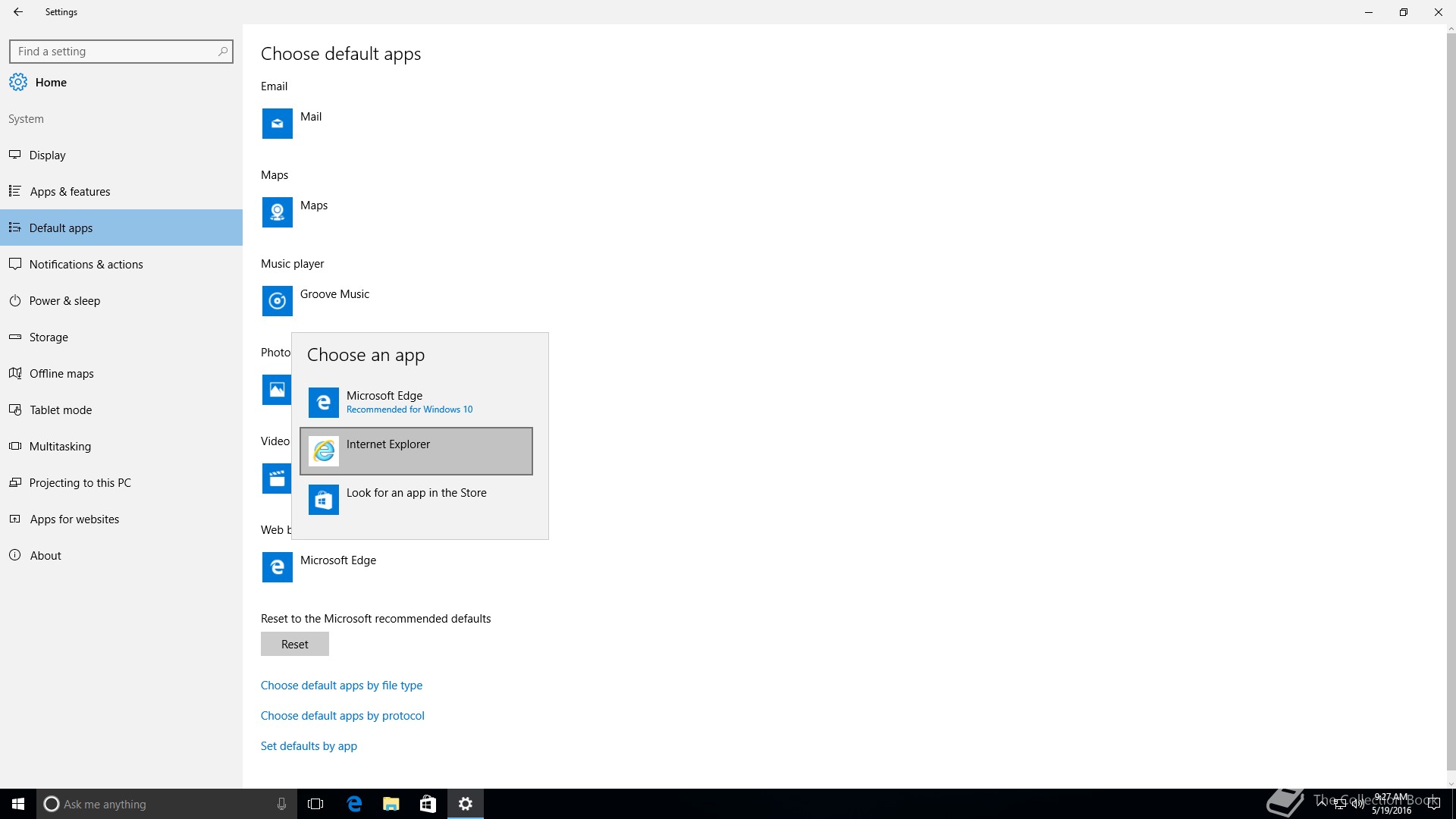Click the Display monitor icon in sidebar
Viewport: 1456px width, 819px height.
[14, 155]
